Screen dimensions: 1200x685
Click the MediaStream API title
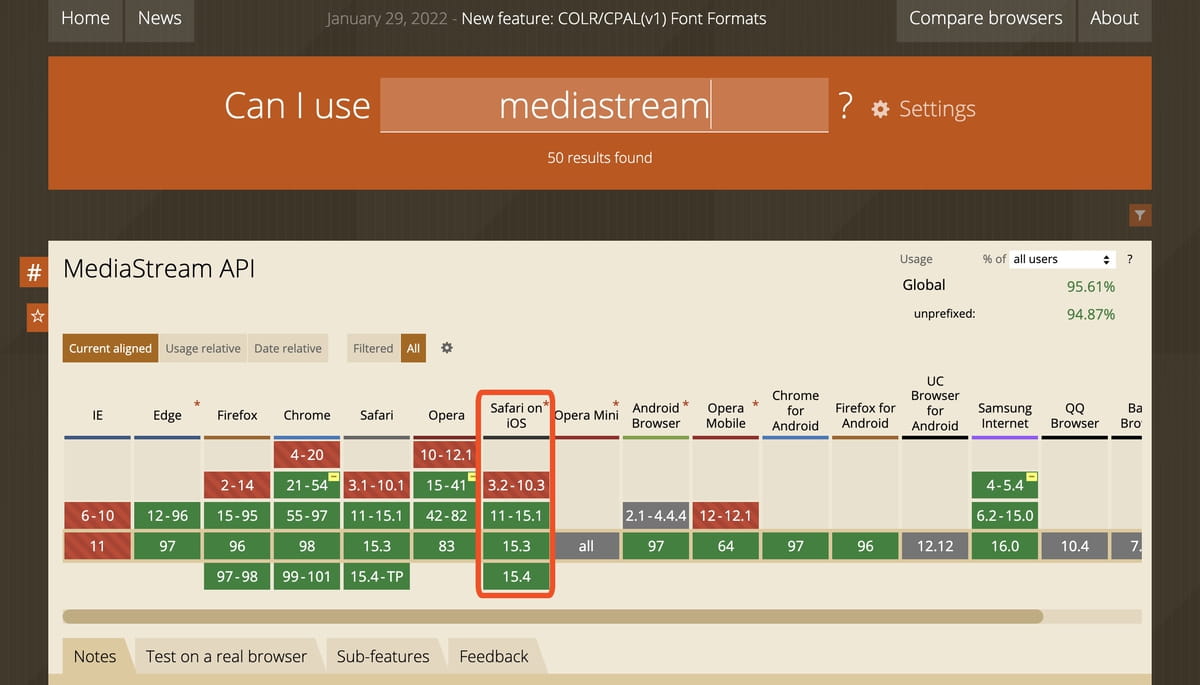click(159, 269)
